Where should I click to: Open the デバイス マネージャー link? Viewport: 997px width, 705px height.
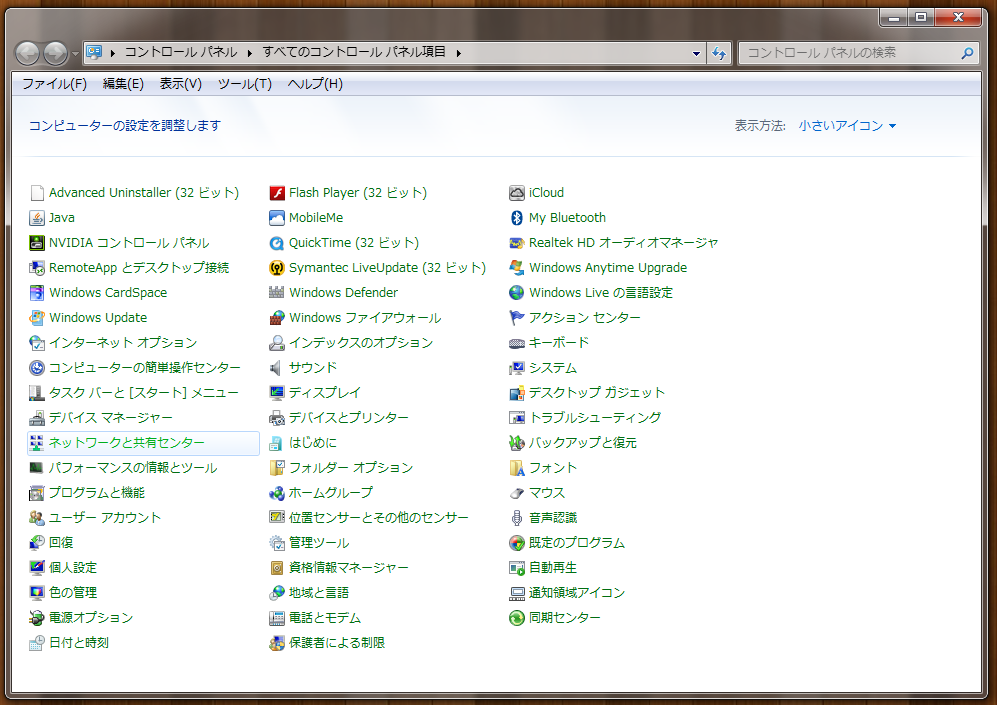111,418
